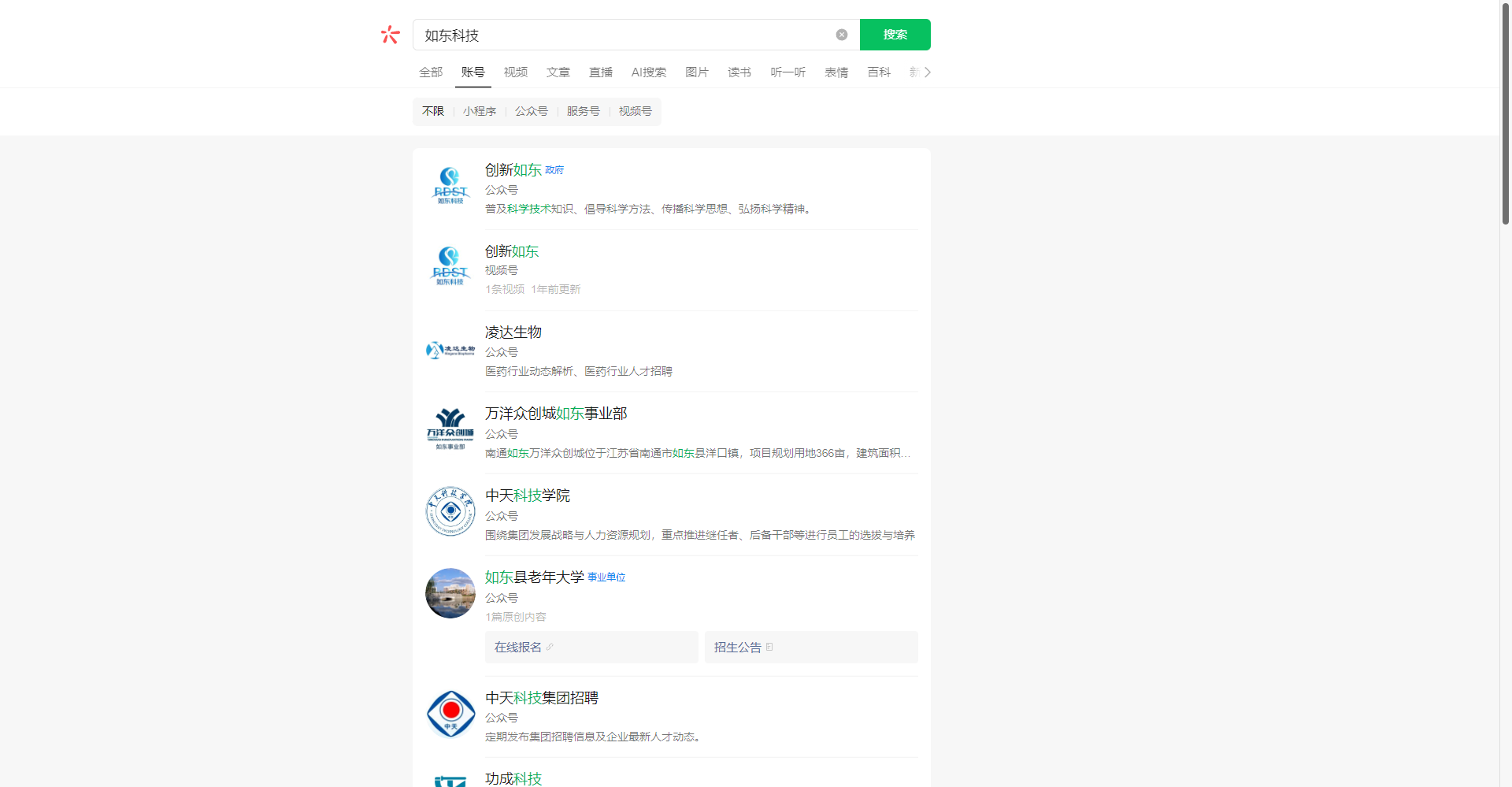This screenshot has height=787, width=1512.
Task: Click description starting 普及科学技术知识
Action: (648, 209)
